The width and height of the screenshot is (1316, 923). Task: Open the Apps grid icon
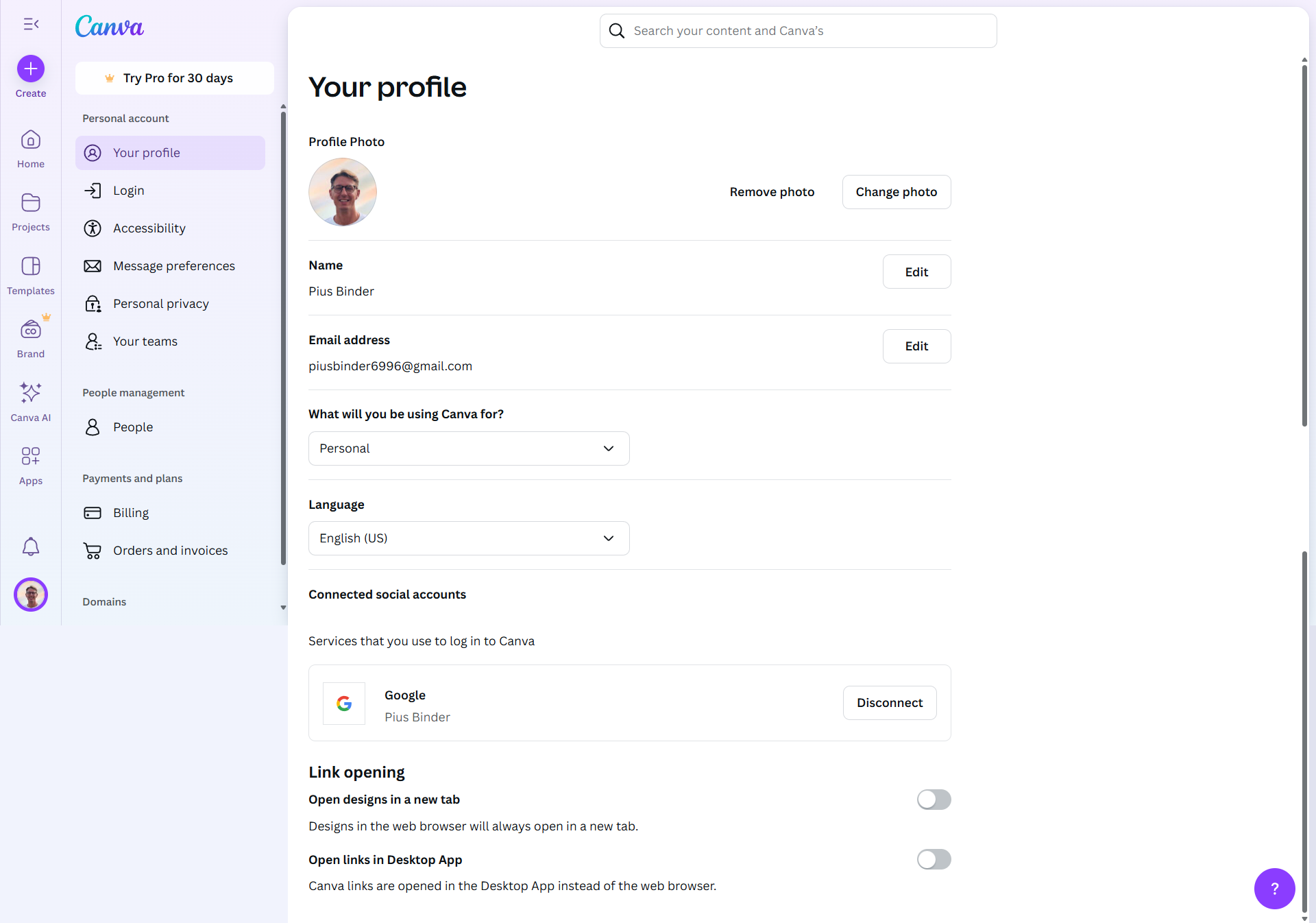[31, 457]
